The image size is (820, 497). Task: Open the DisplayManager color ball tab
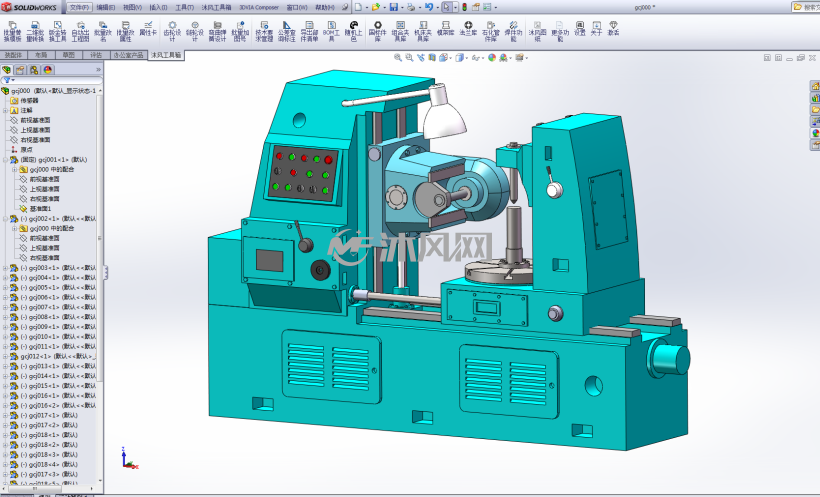[48, 70]
